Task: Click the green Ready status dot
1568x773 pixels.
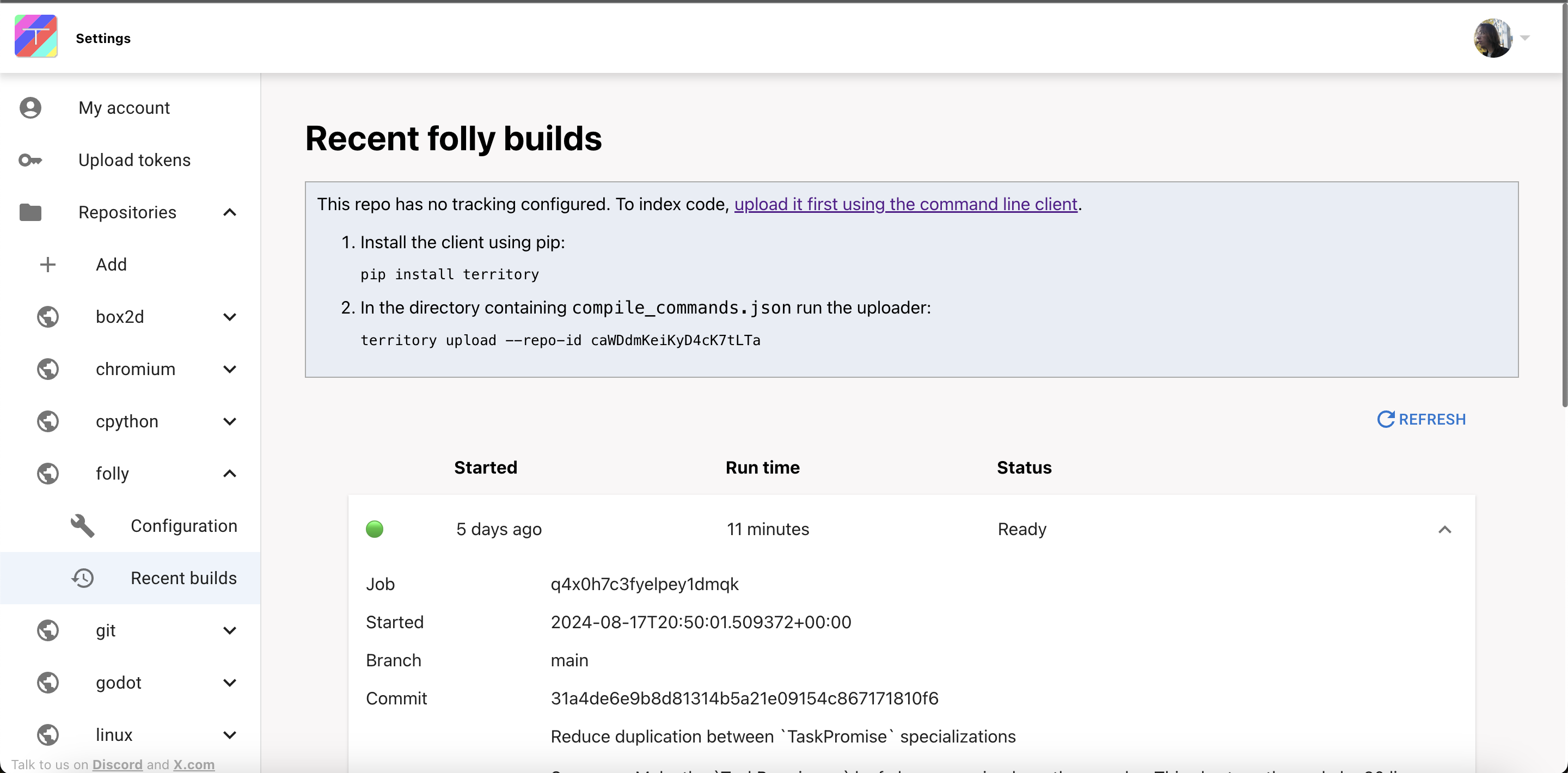Action: tap(375, 529)
